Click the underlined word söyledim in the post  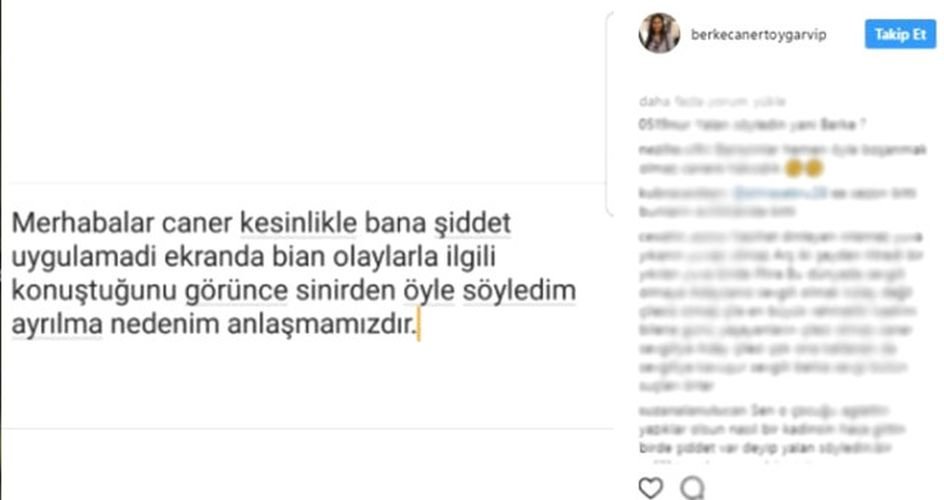click(x=520, y=291)
